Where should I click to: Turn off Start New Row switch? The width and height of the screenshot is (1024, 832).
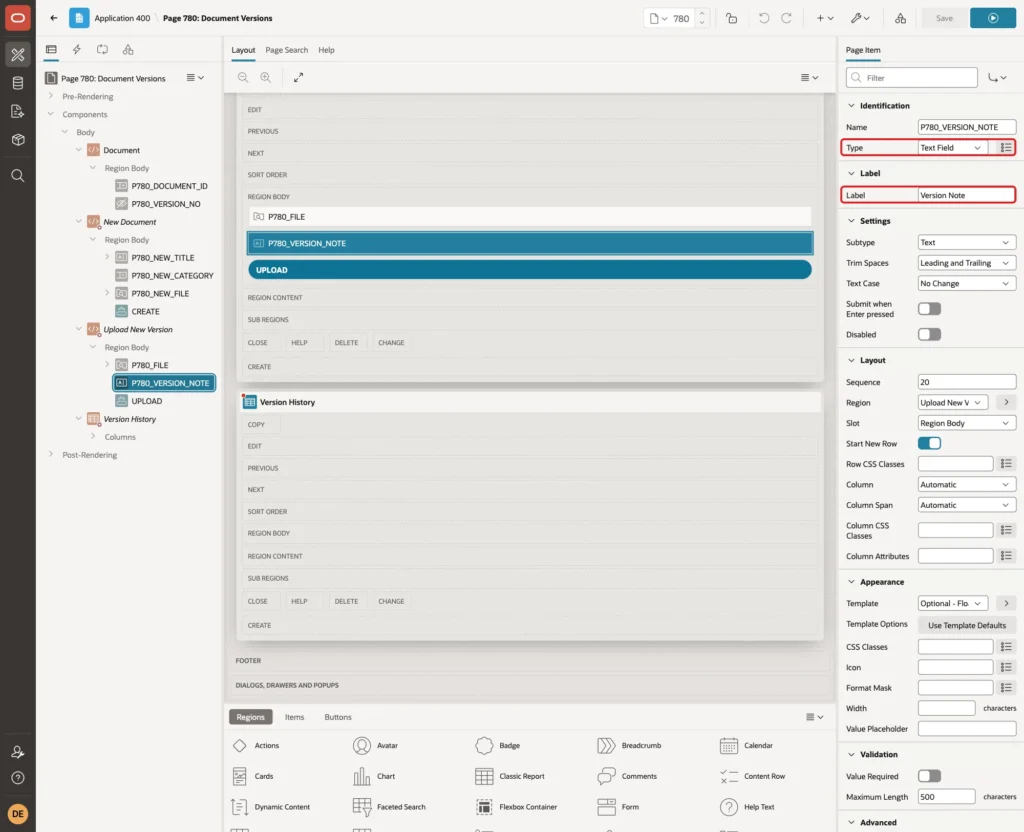click(x=929, y=443)
